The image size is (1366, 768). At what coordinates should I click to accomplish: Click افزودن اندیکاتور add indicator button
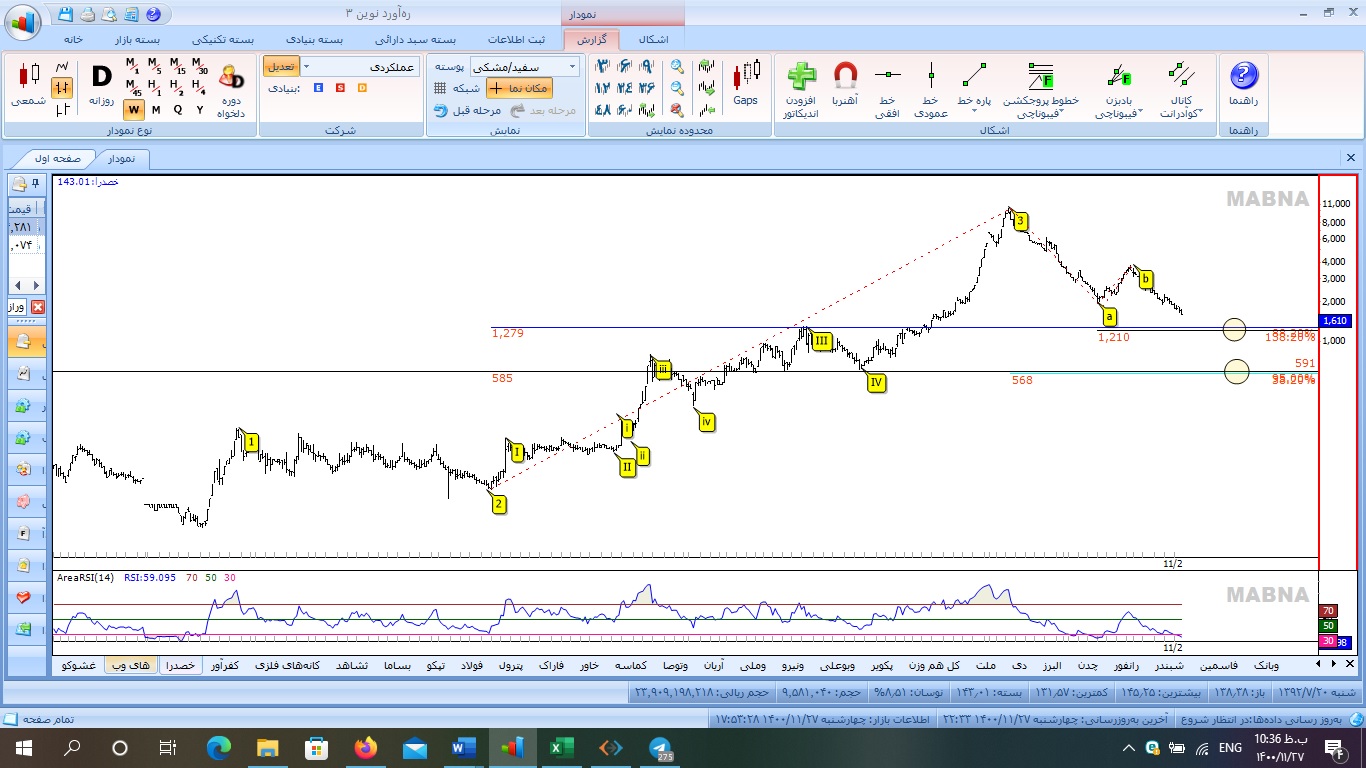coord(800,90)
